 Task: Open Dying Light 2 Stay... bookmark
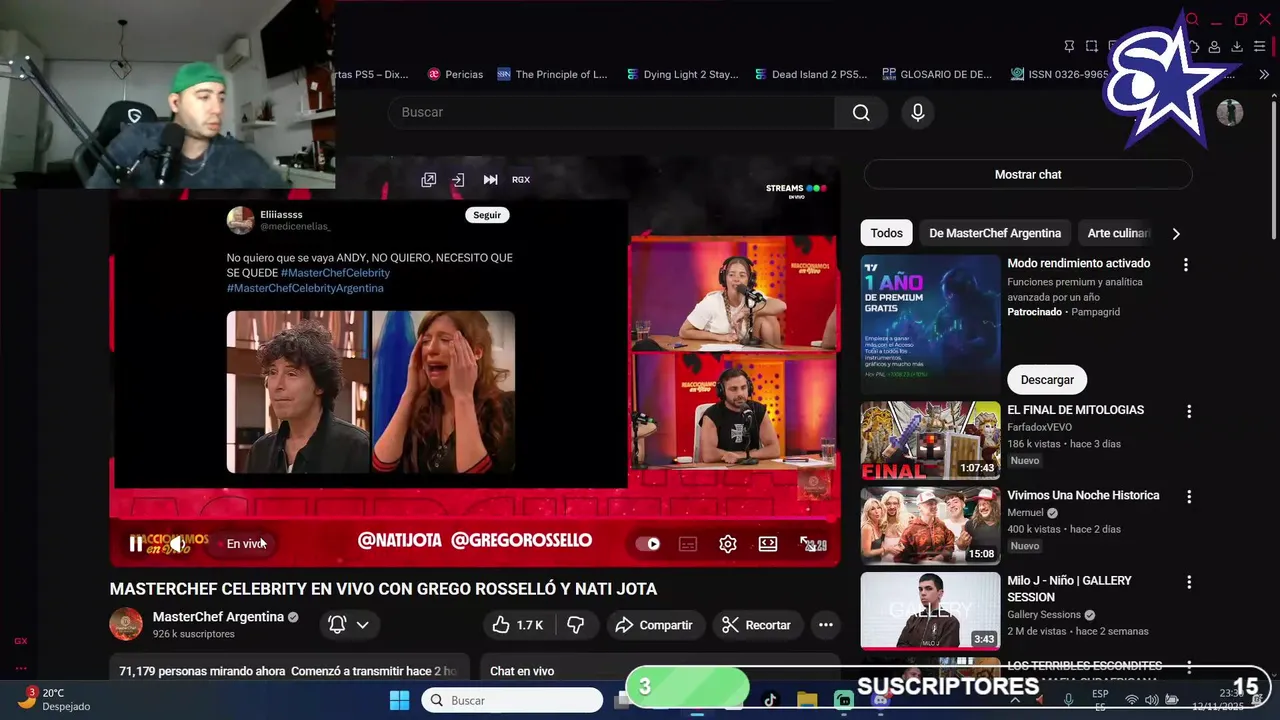pos(682,74)
